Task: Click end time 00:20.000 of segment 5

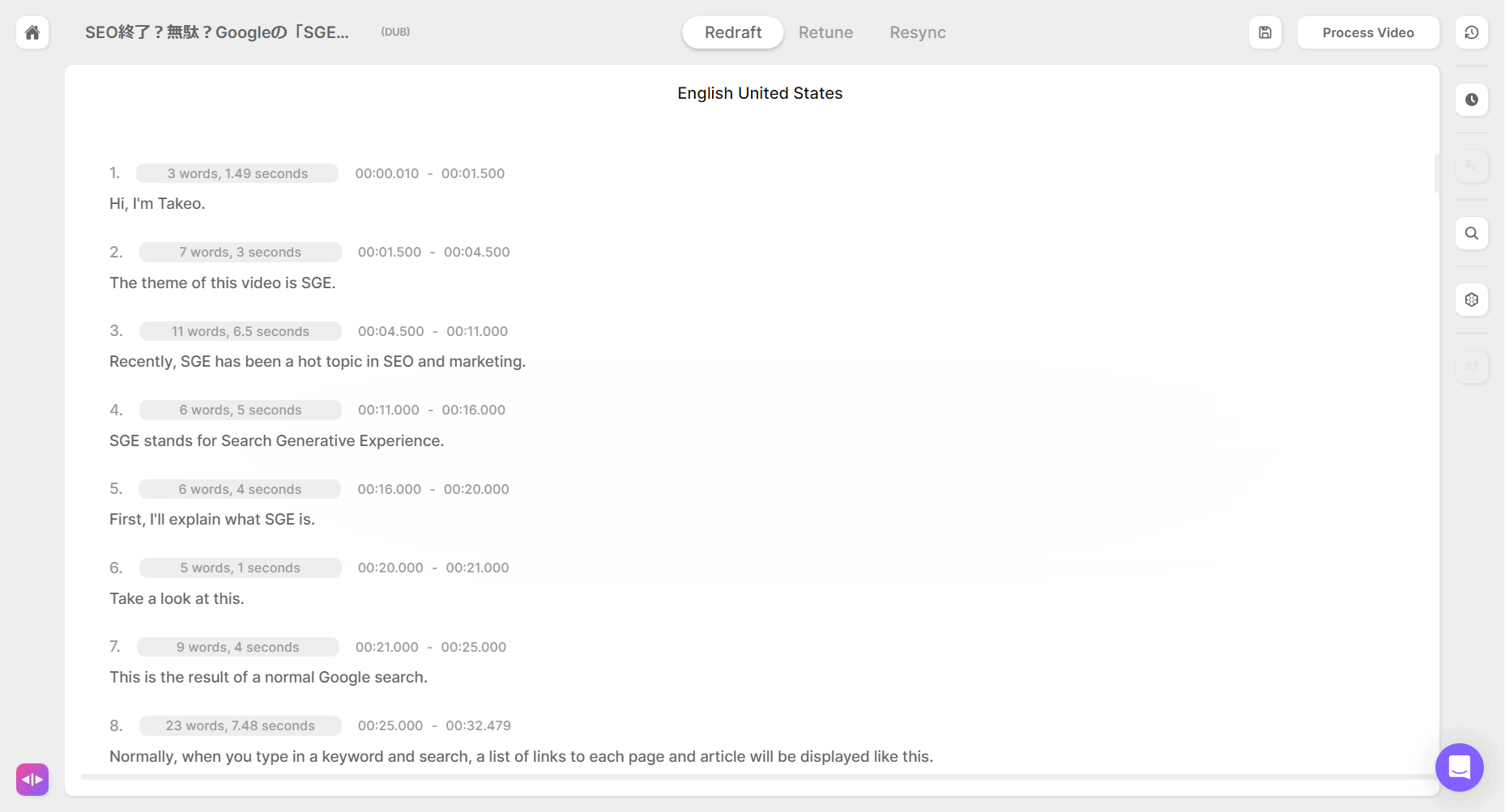Action: (476, 489)
